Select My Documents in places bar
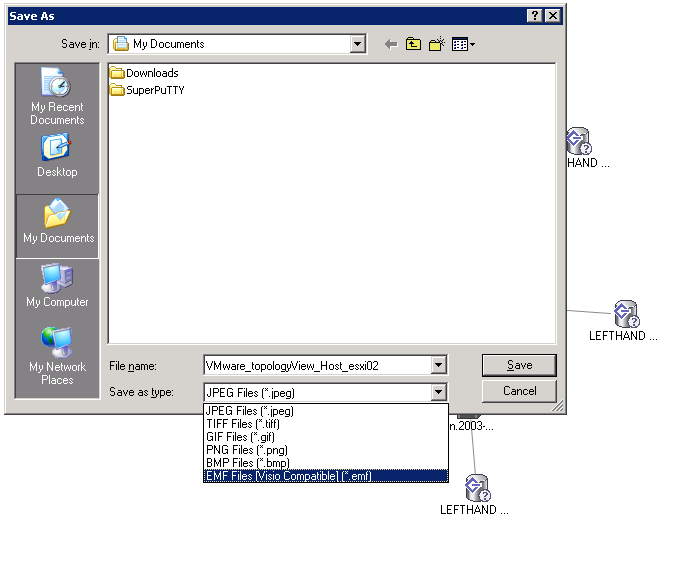This screenshot has width=689, height=570. pos(58,222)
